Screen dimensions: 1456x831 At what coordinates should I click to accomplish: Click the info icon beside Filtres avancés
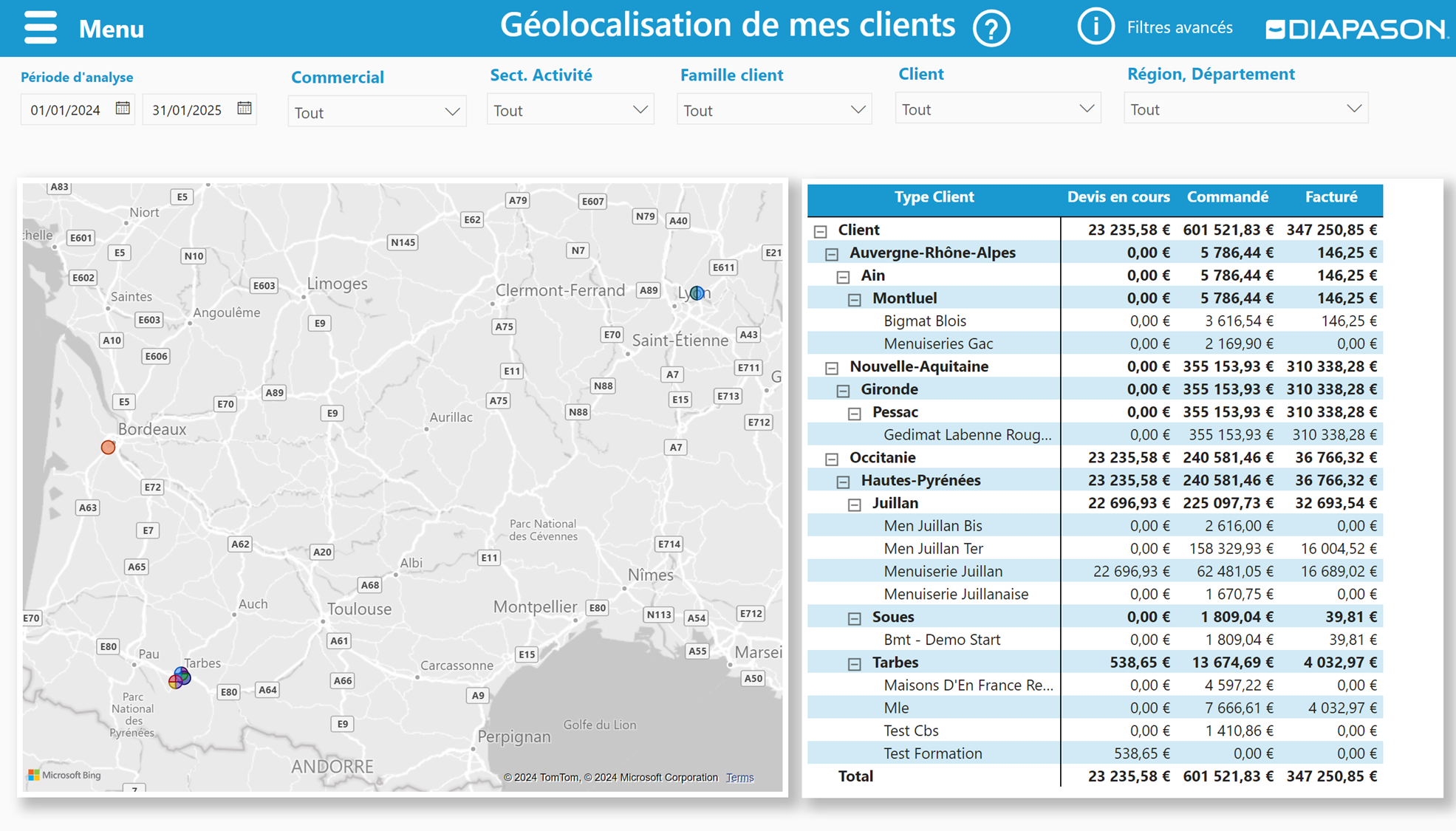(1095, 27)
